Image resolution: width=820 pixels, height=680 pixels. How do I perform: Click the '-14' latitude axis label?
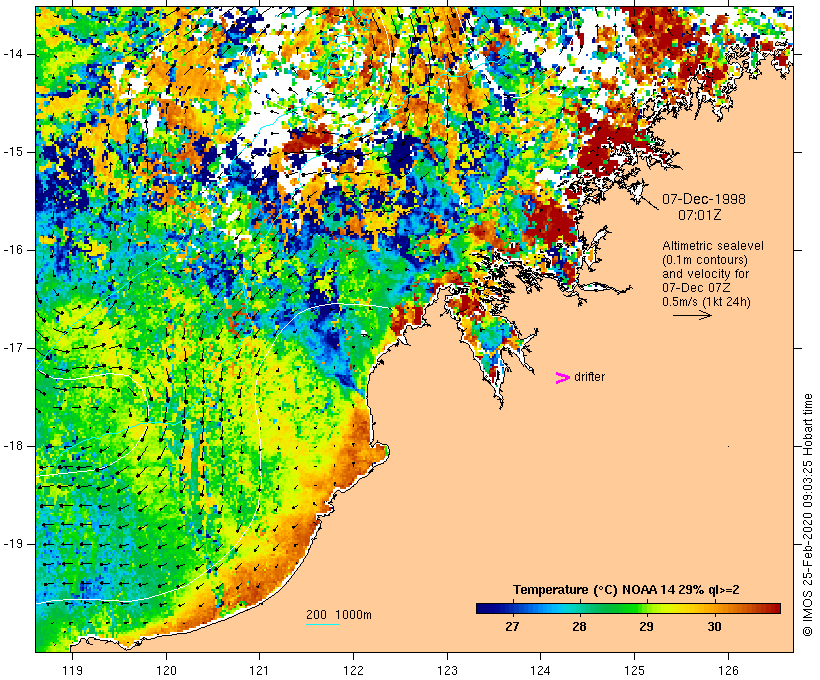pos(13,54)
